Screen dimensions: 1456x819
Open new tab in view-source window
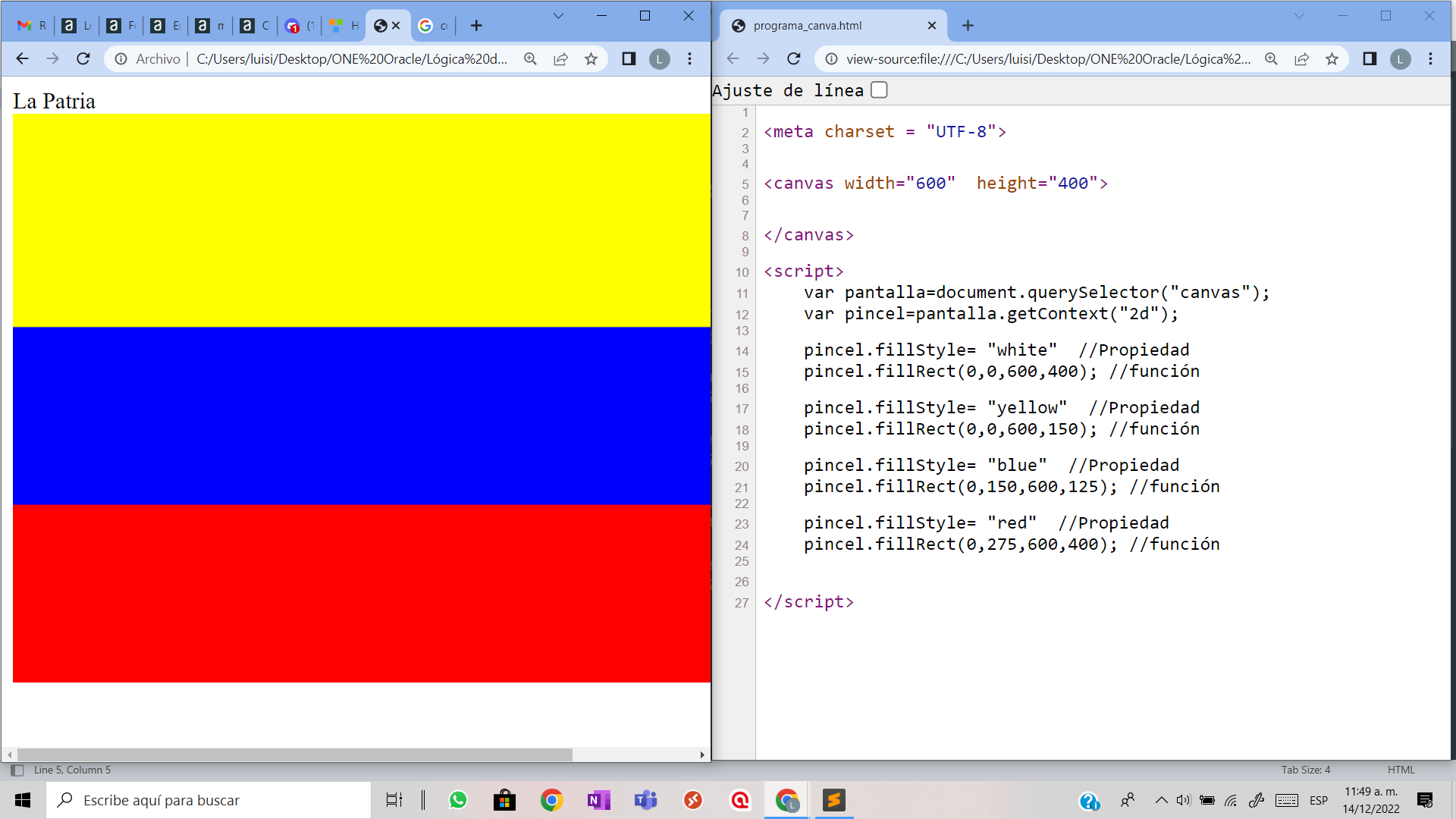point(968,26)
